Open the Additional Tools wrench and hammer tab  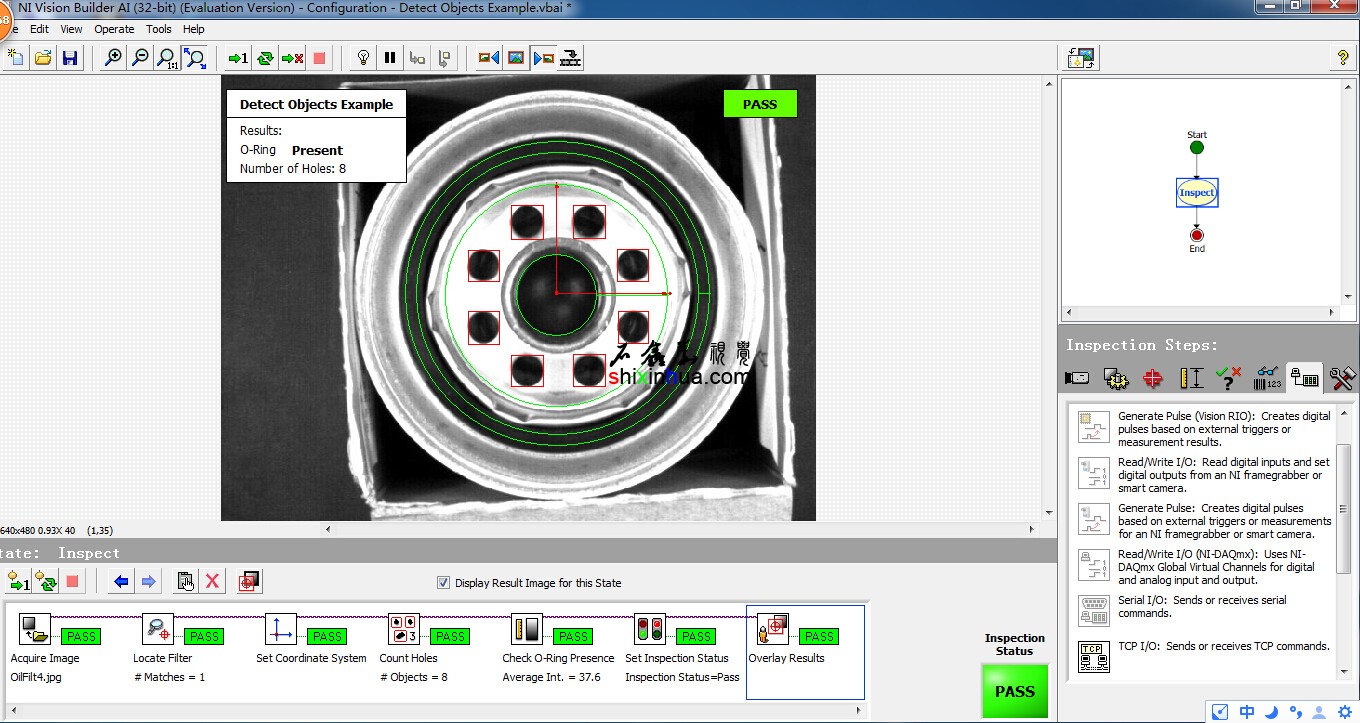pos(1341,378)
